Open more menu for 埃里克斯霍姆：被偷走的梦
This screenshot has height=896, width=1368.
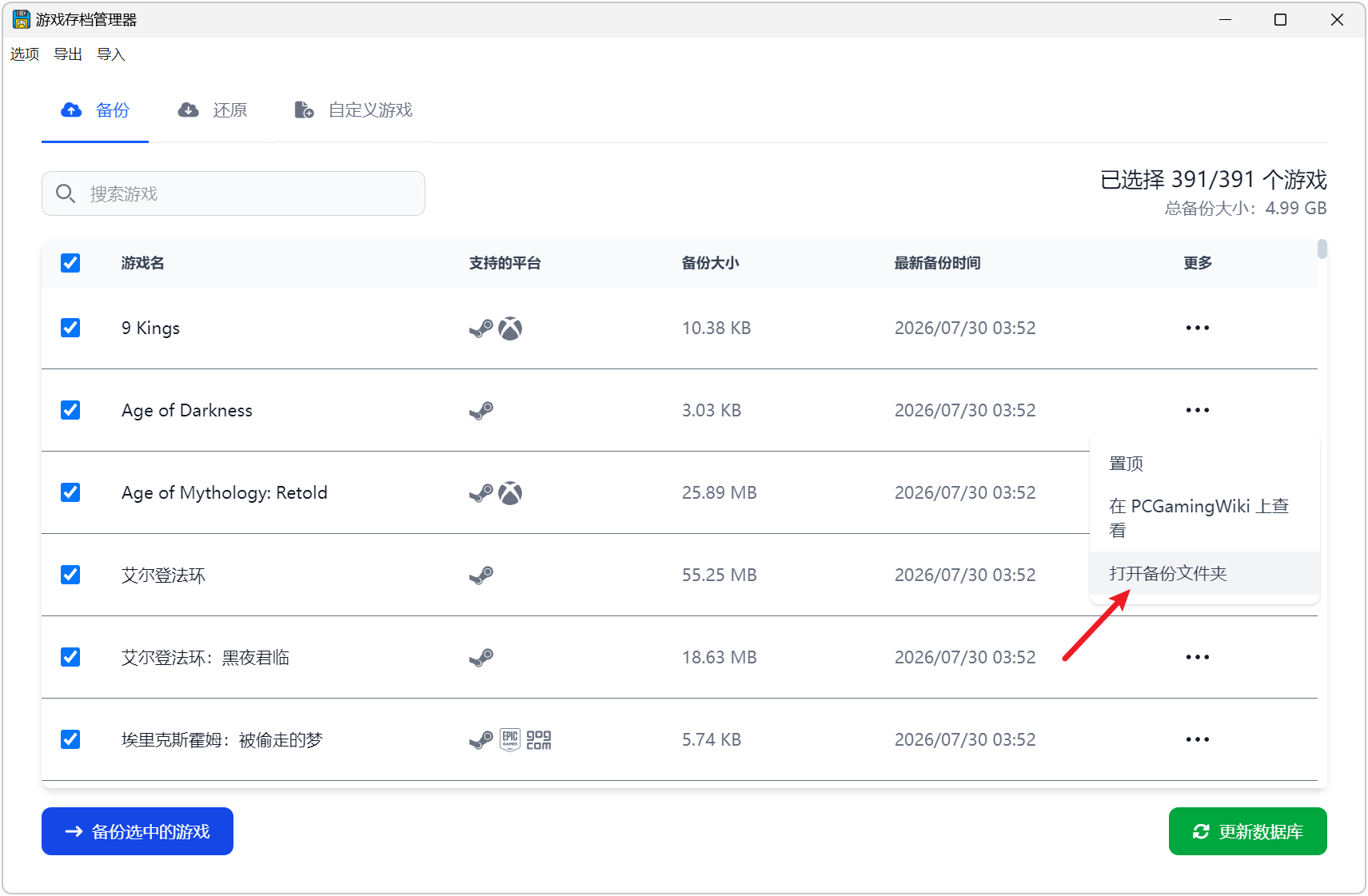click(x=1198, y=739)
